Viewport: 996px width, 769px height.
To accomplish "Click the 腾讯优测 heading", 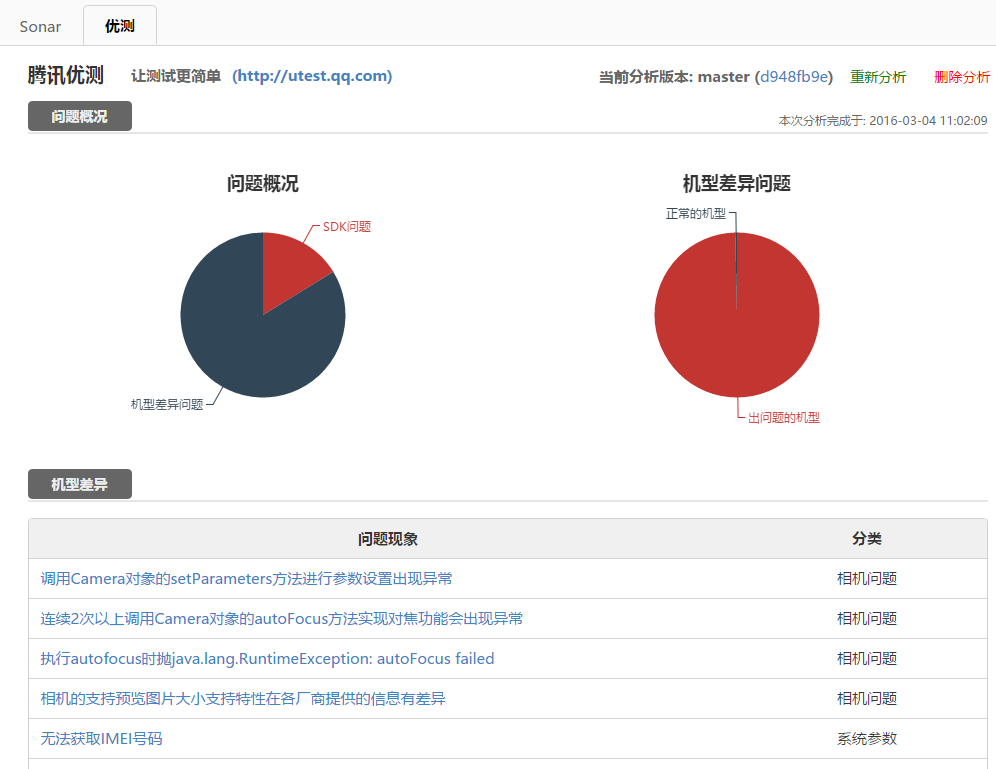I will pos(65,76).
